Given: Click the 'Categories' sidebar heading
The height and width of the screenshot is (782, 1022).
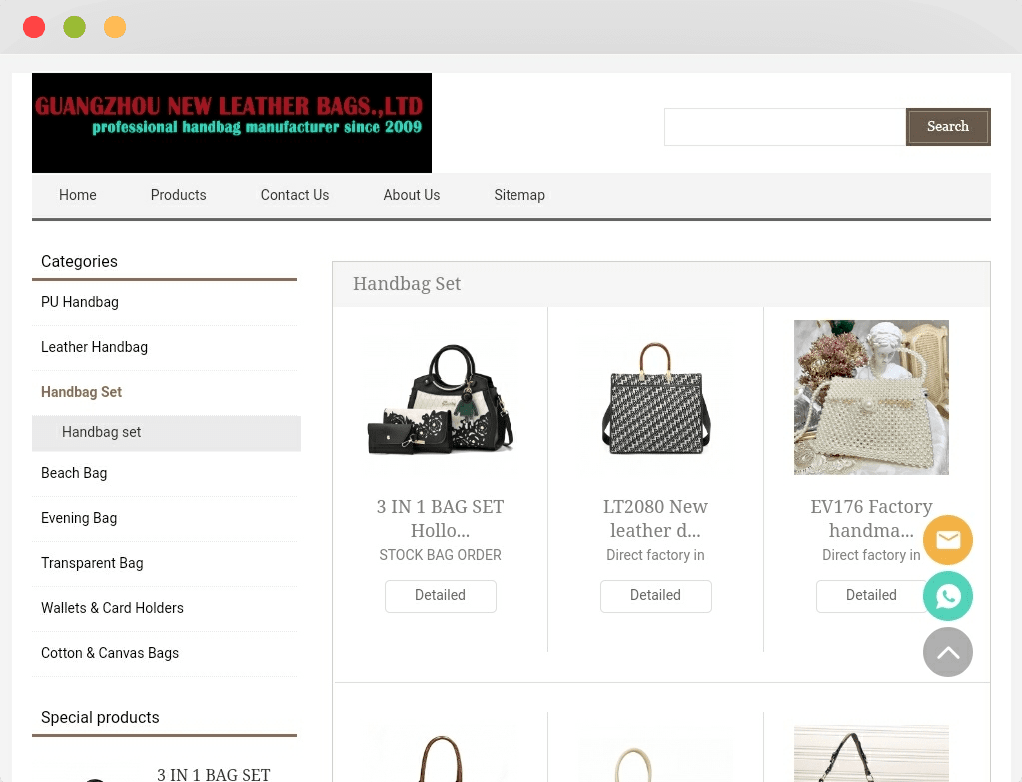Looking at the screenshot, I should pyautogui.click(x=80, y=261).
